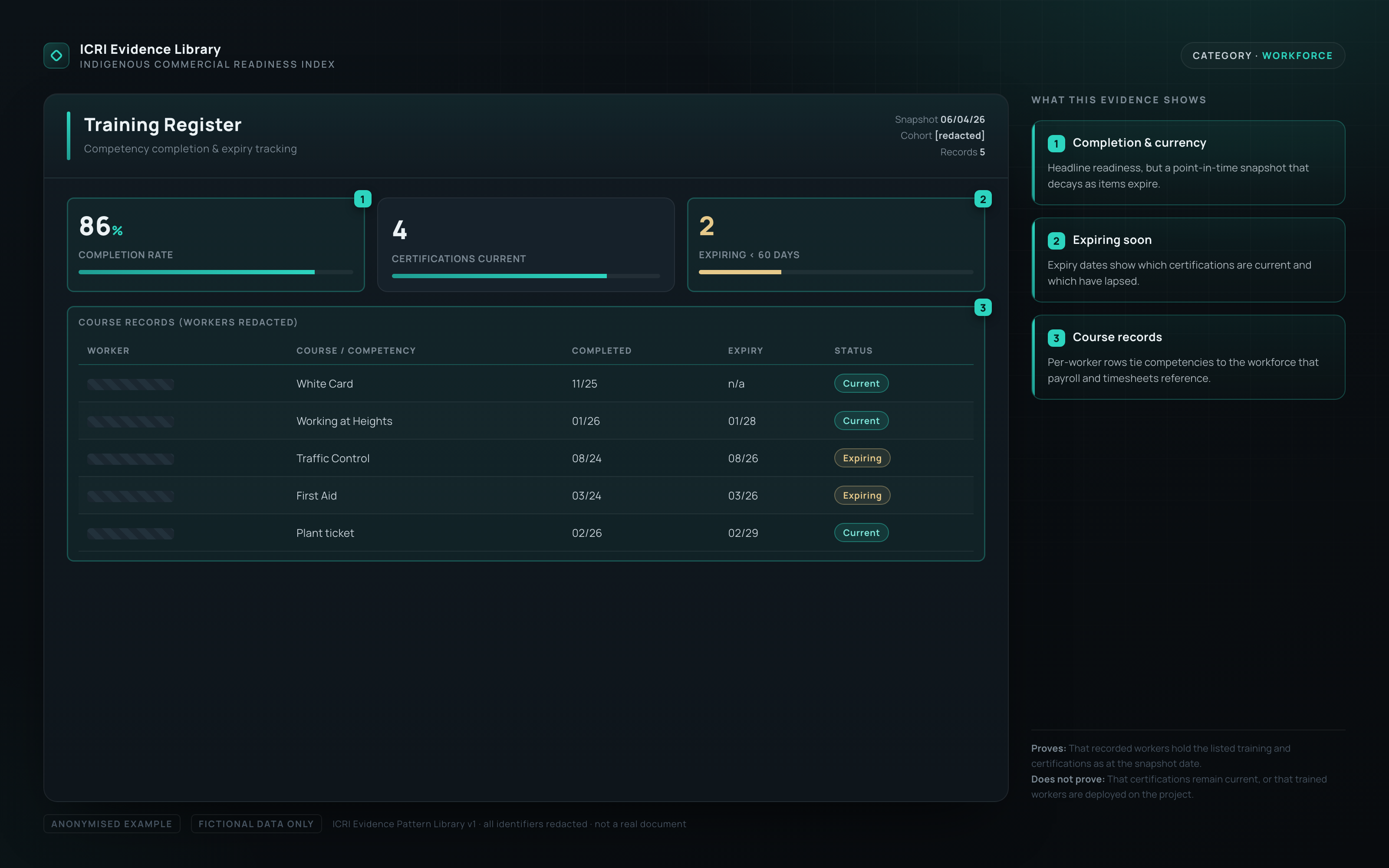1389x868 pixels.
Task: Select the White Card course row
Action: point(526,384)
